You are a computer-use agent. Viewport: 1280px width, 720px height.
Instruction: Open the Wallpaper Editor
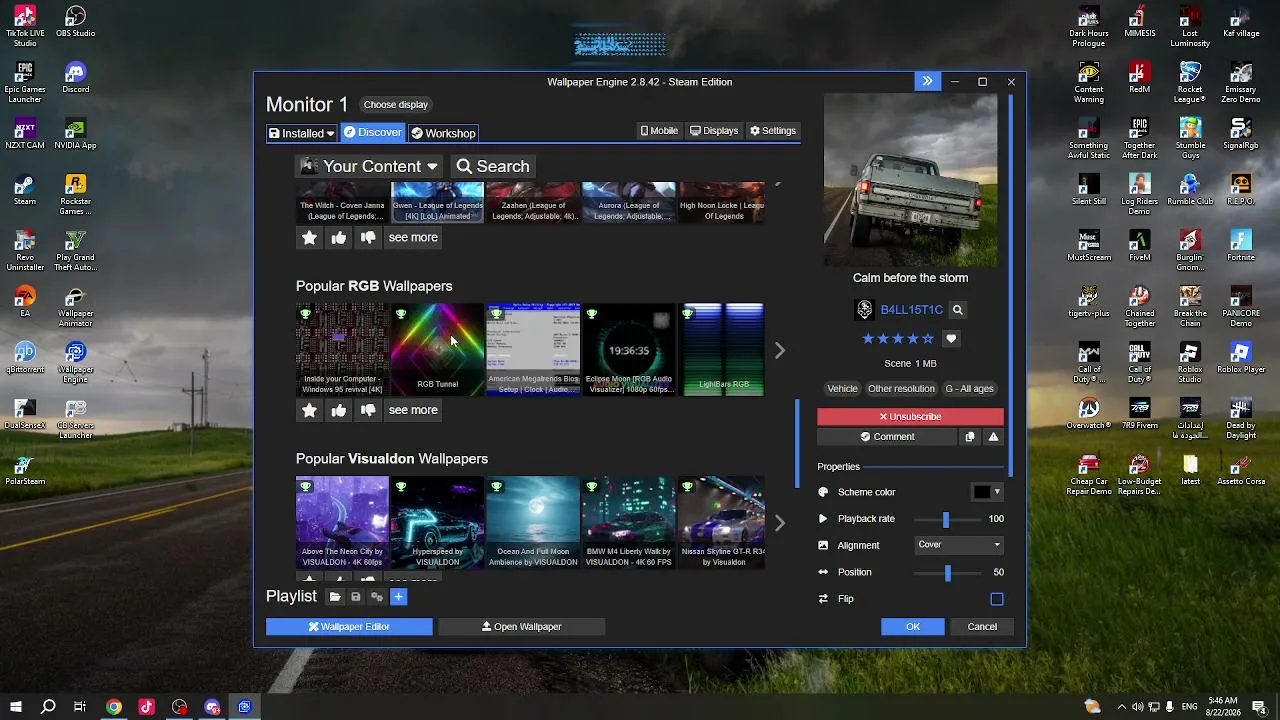coord(349,627)
